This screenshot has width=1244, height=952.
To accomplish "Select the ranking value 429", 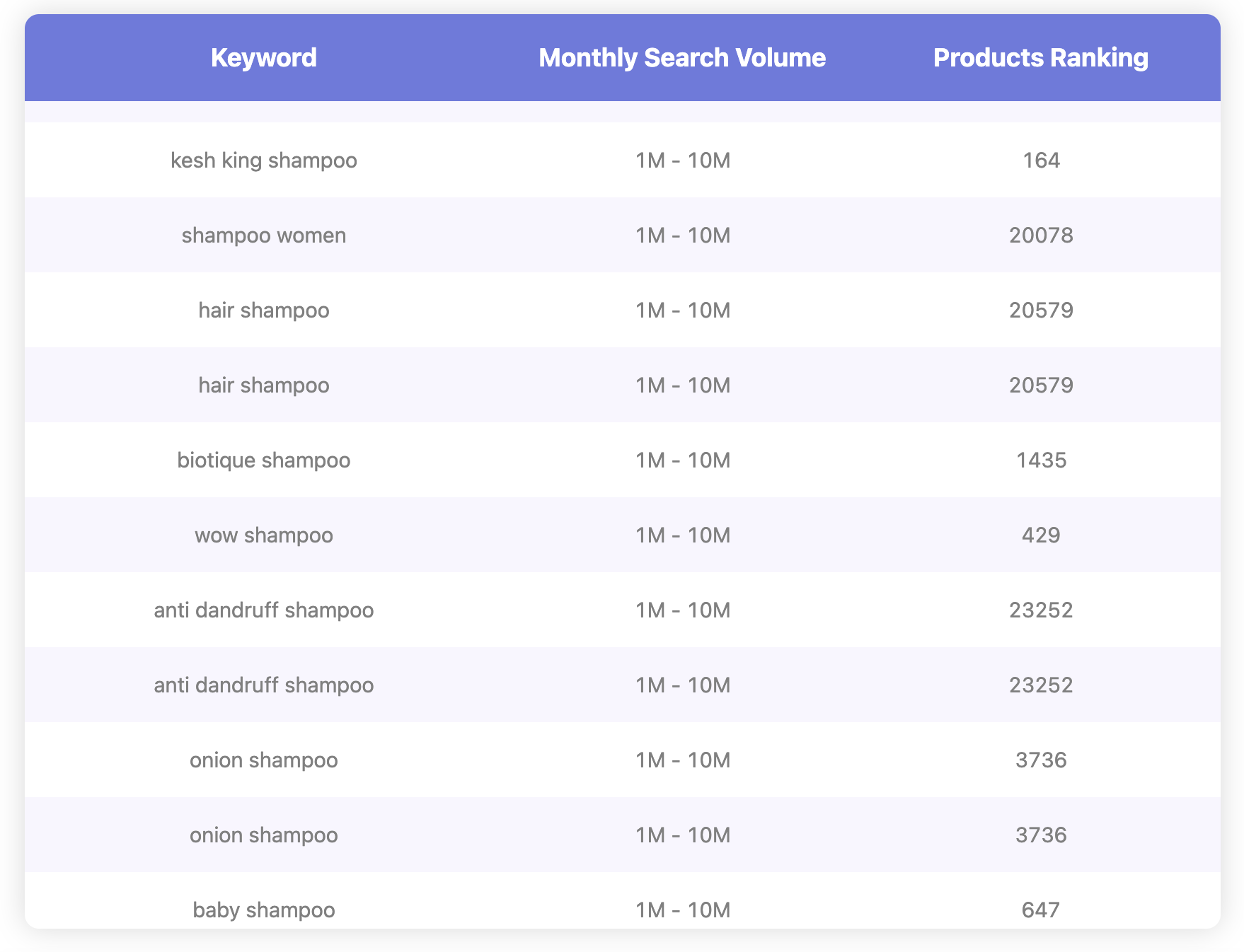I will (1041, 535).
